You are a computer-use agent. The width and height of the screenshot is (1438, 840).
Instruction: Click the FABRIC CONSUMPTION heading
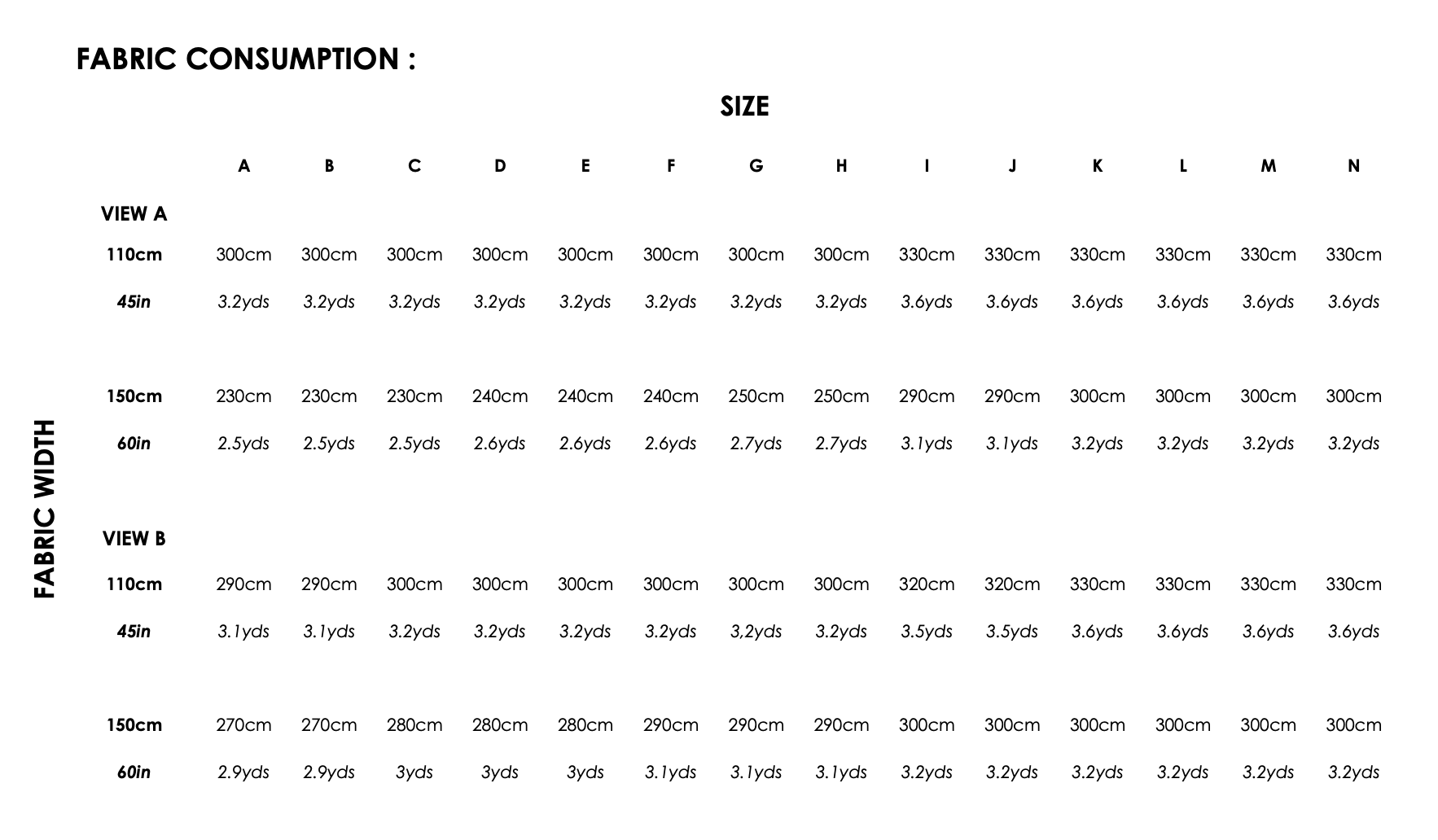pos(246,59)
